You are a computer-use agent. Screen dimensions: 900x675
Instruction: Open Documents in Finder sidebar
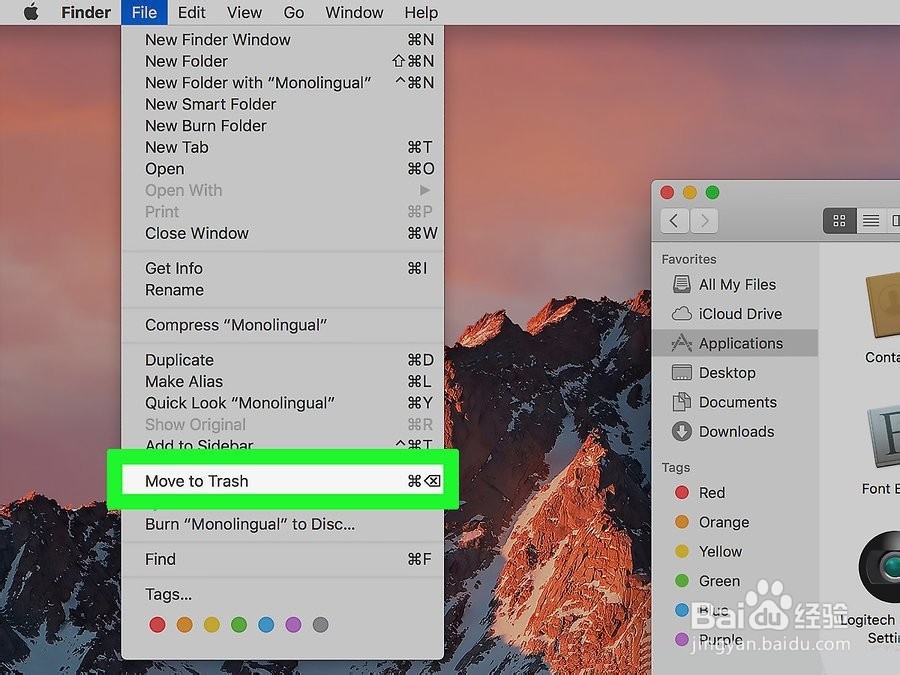click(735, 402)
